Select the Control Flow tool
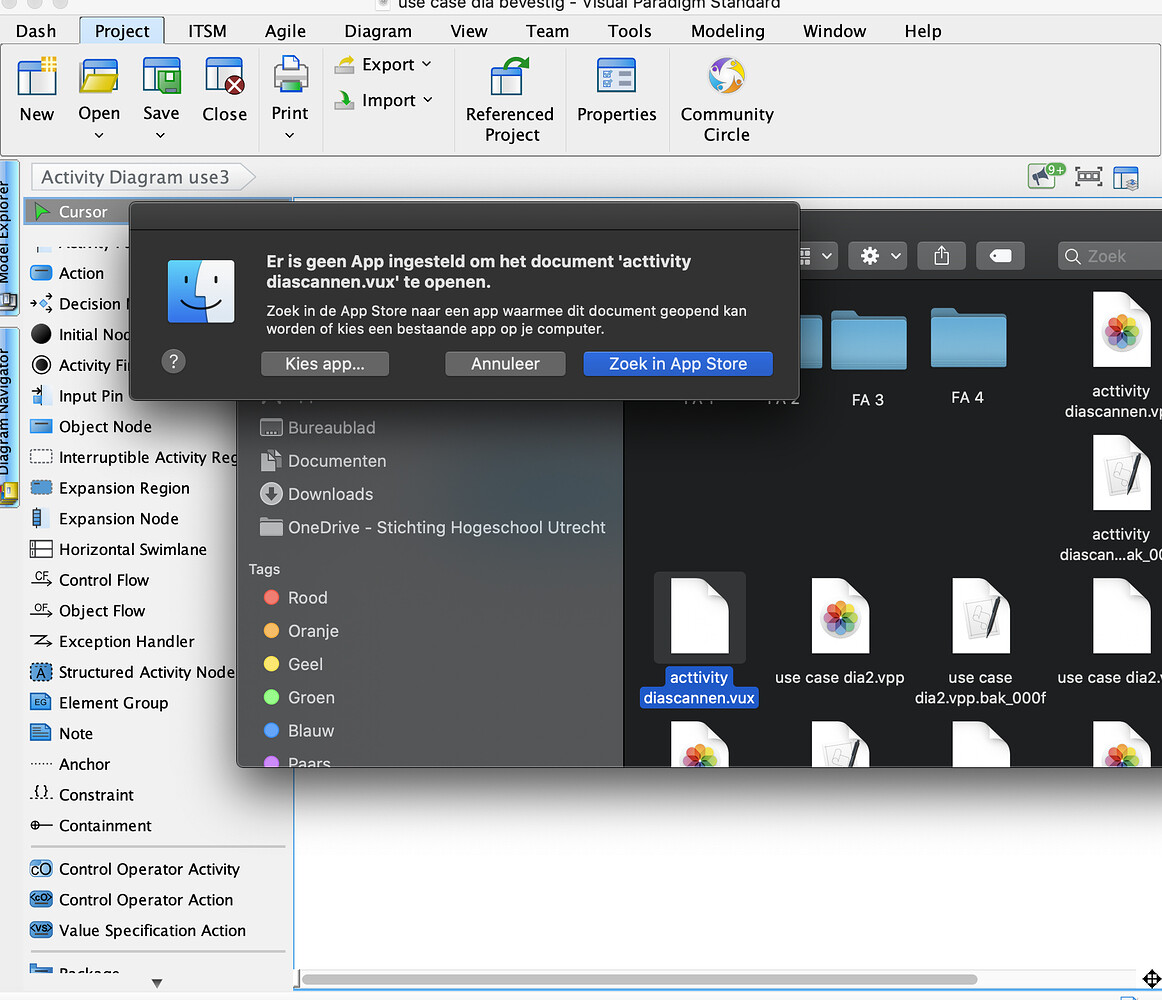The height and width of the screenshot is (1000, 1162). [x=90, y=580]
